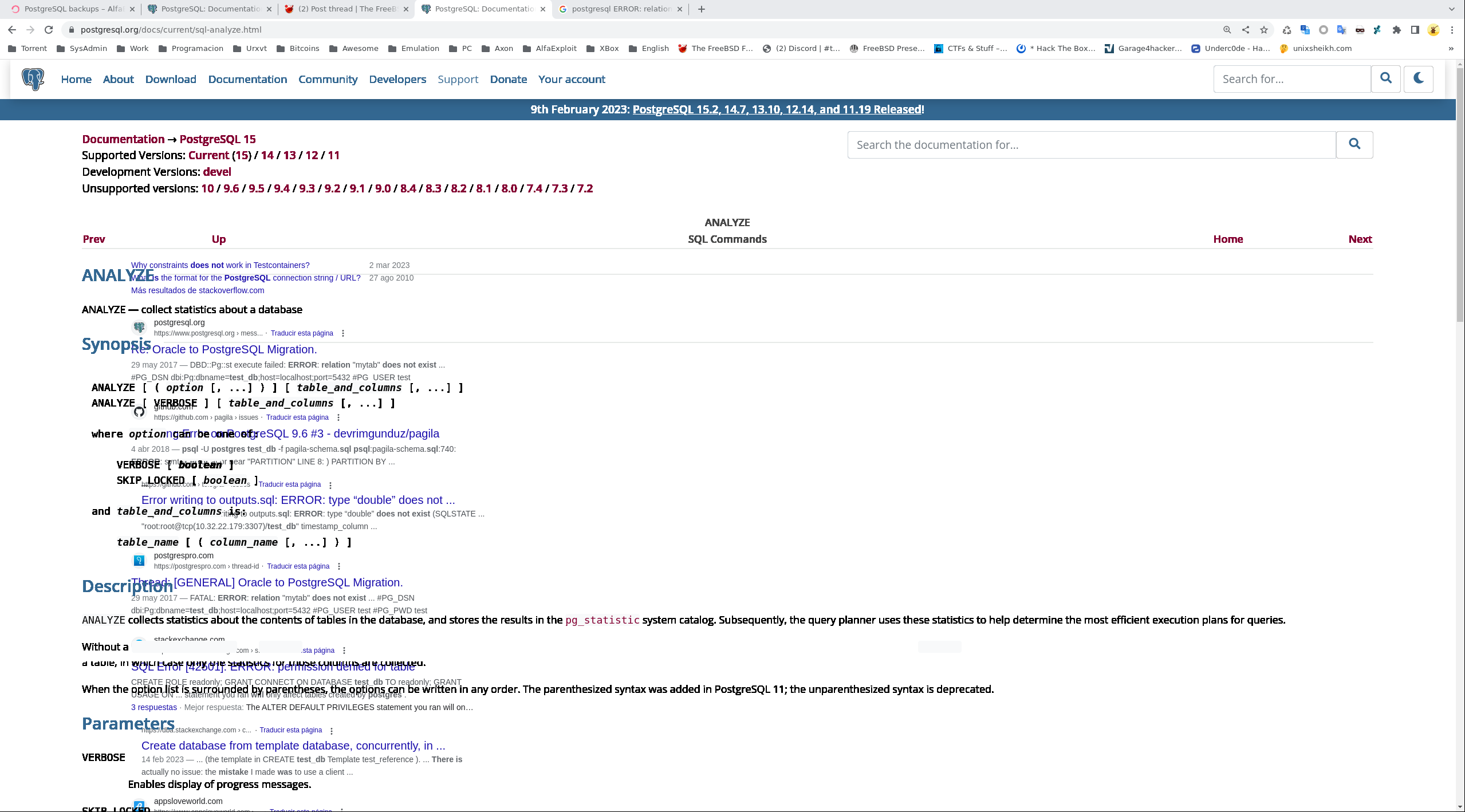Open the Download nav menu item
Viewport: 1465px width, 812px height.
pos(171,79)
